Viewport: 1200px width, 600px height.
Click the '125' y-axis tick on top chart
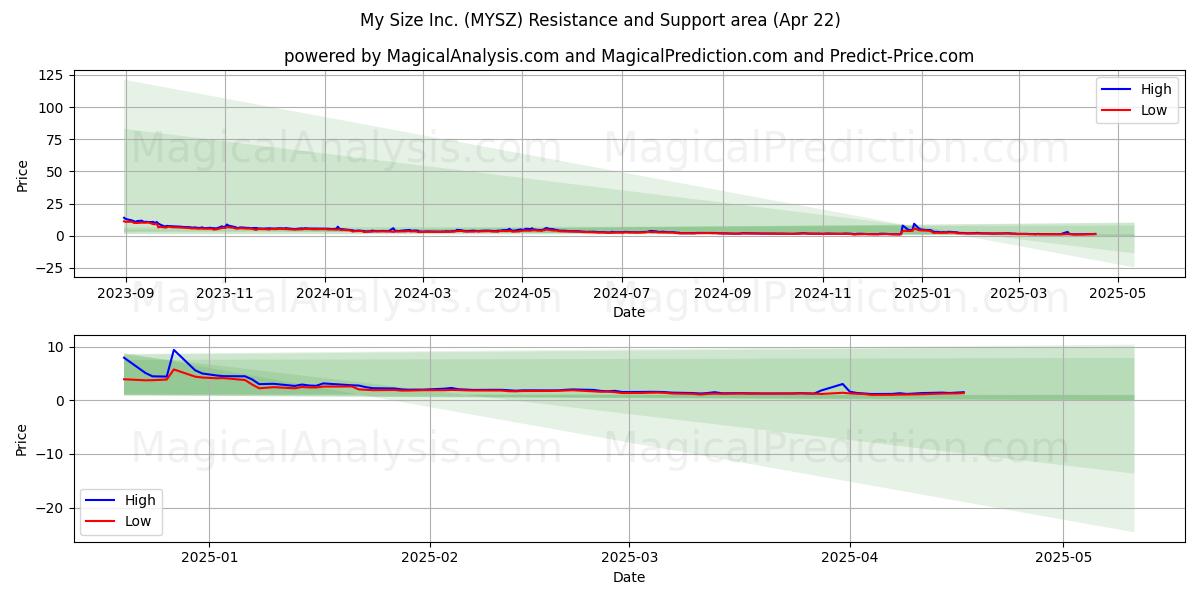tap(52, 75)
